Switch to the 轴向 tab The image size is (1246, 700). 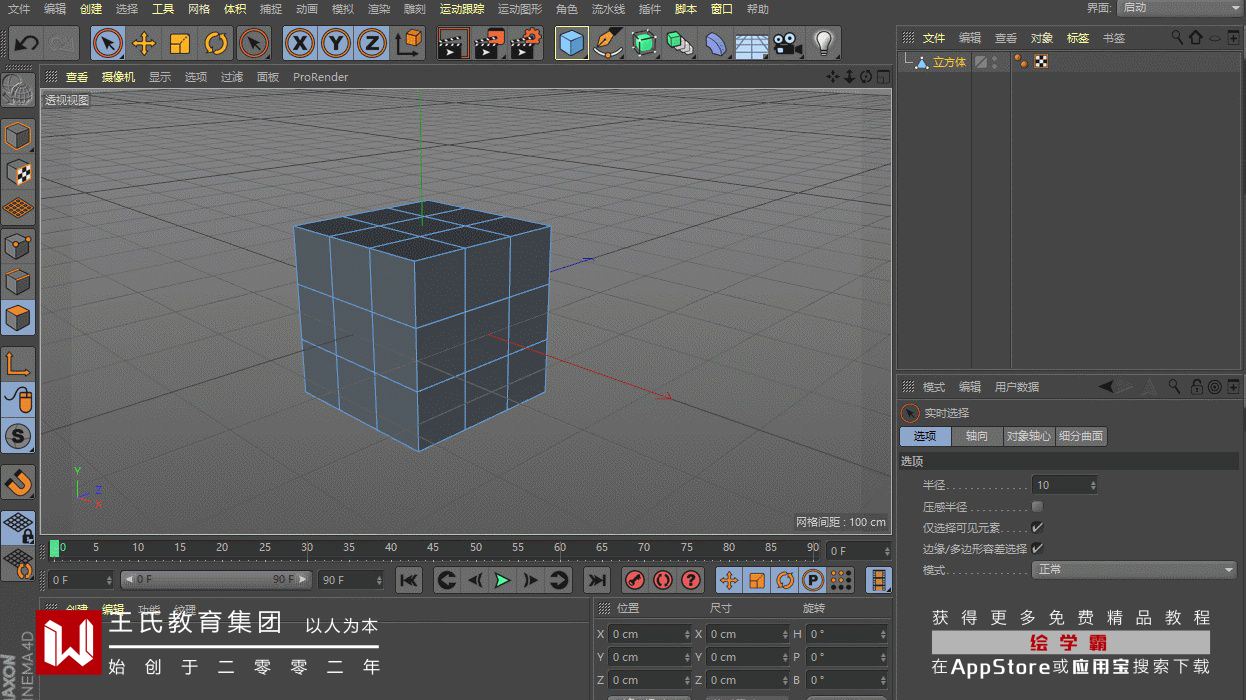pyautogui.click(x=976, y=436)
